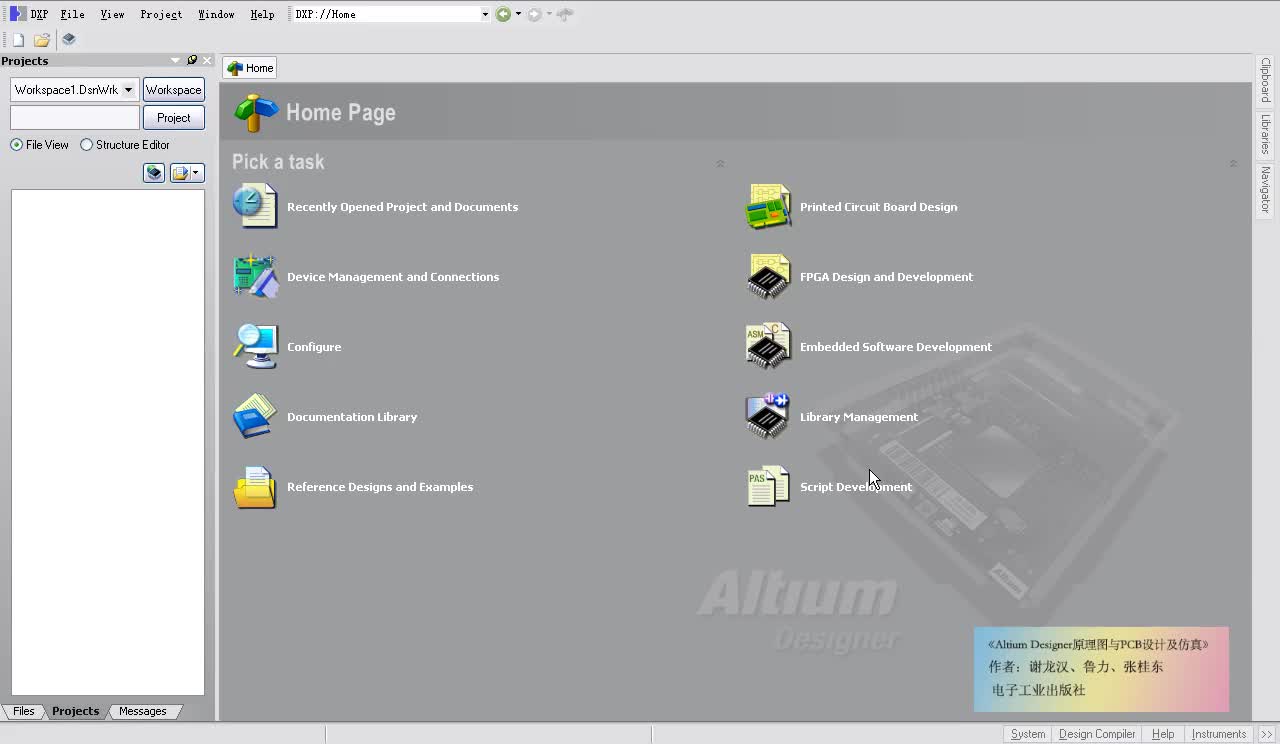
Task: Switch to the Home document tab
Action: pos(250,68)
